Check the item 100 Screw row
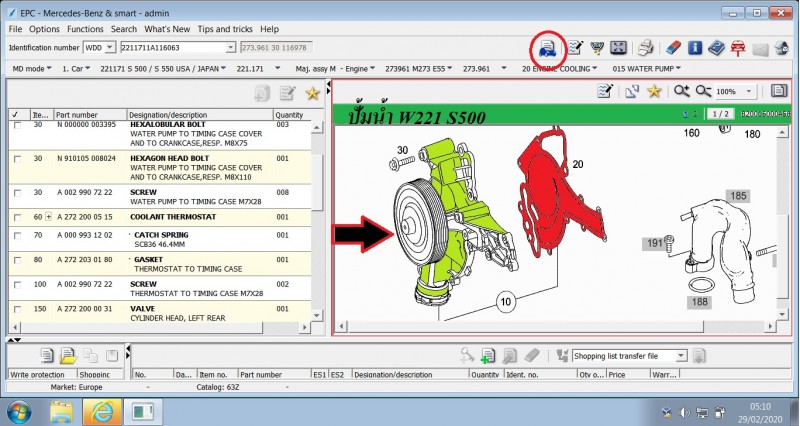The width and height of the screenshot is (800, 426). click(x=17, y=285)
